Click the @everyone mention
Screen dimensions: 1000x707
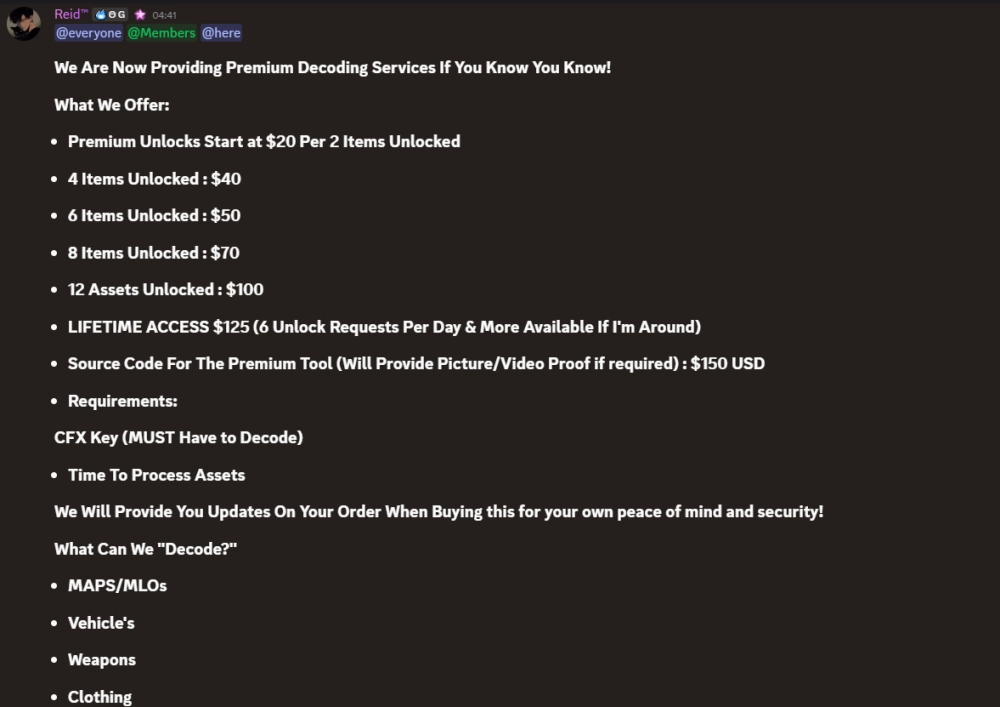89,33
